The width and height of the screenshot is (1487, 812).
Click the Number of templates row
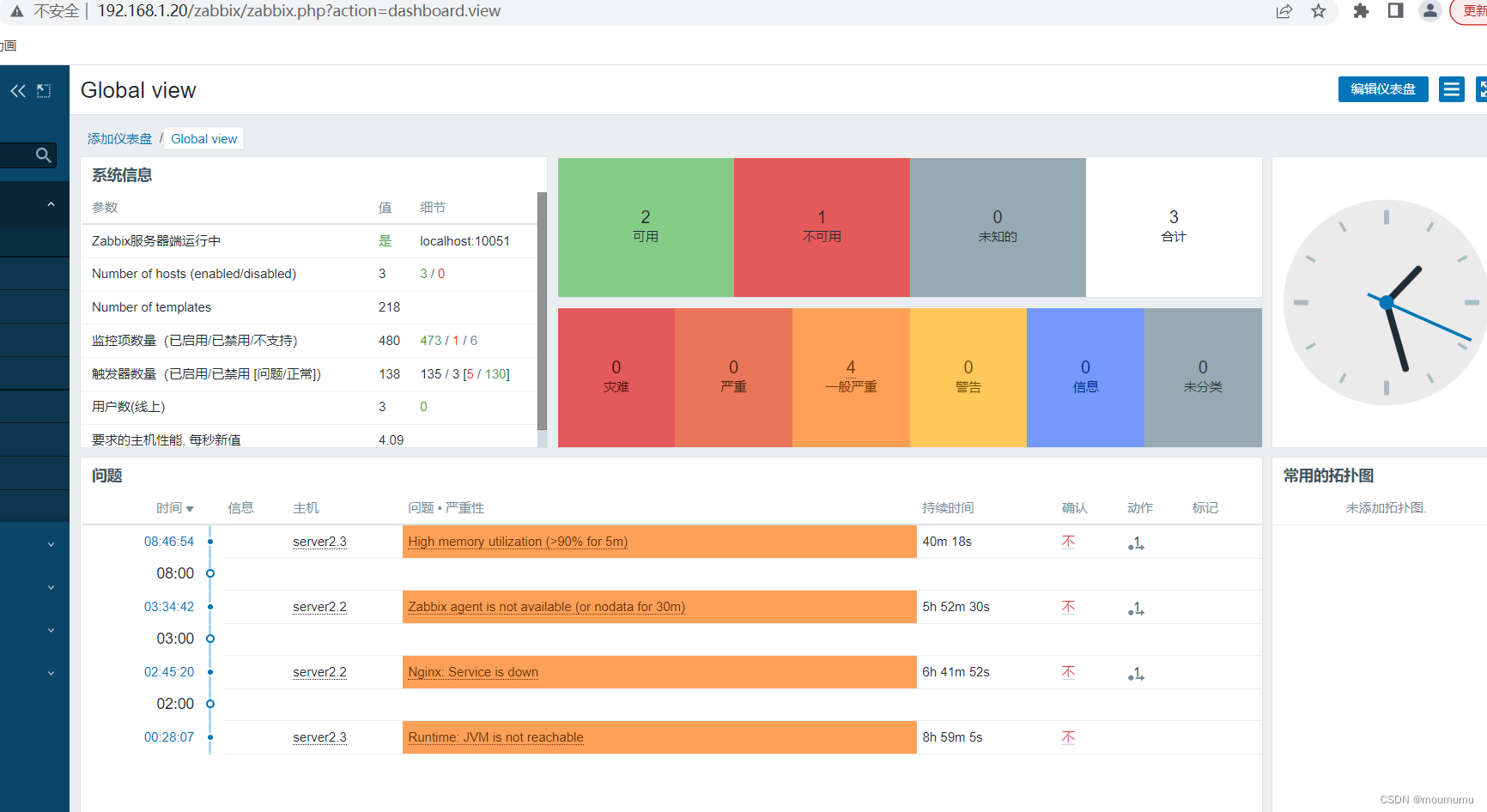click(309, 307)
